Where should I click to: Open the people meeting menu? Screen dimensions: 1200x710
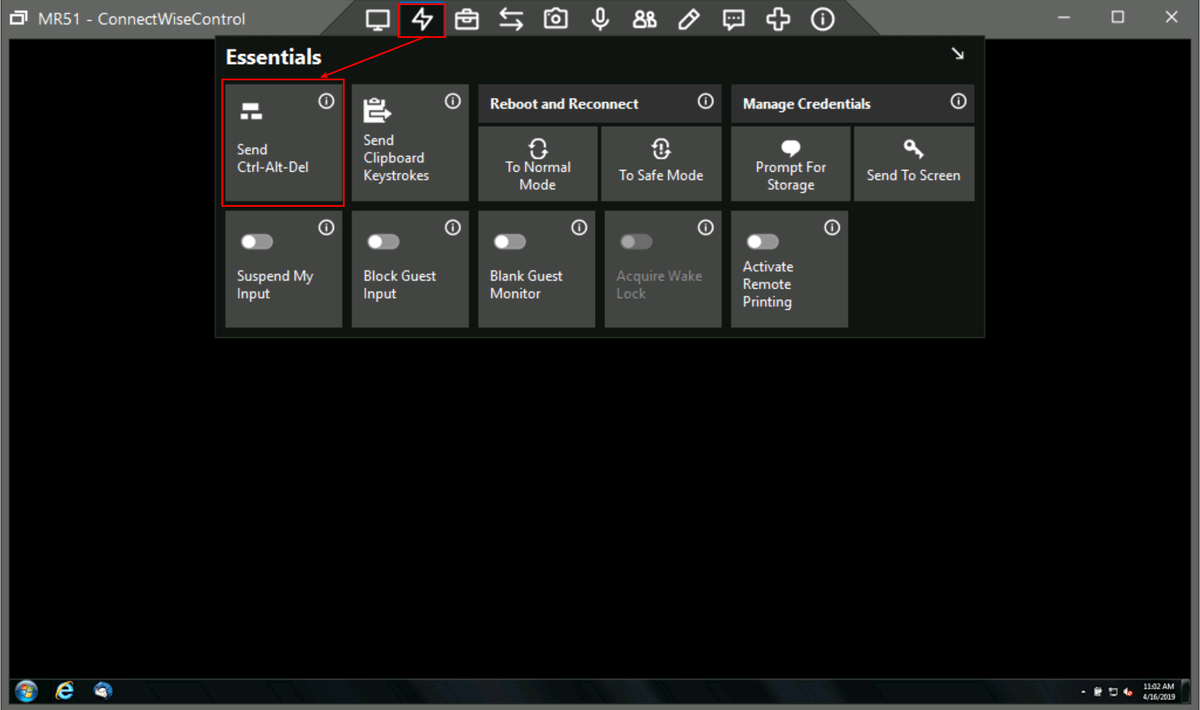[x=645, y=19]
